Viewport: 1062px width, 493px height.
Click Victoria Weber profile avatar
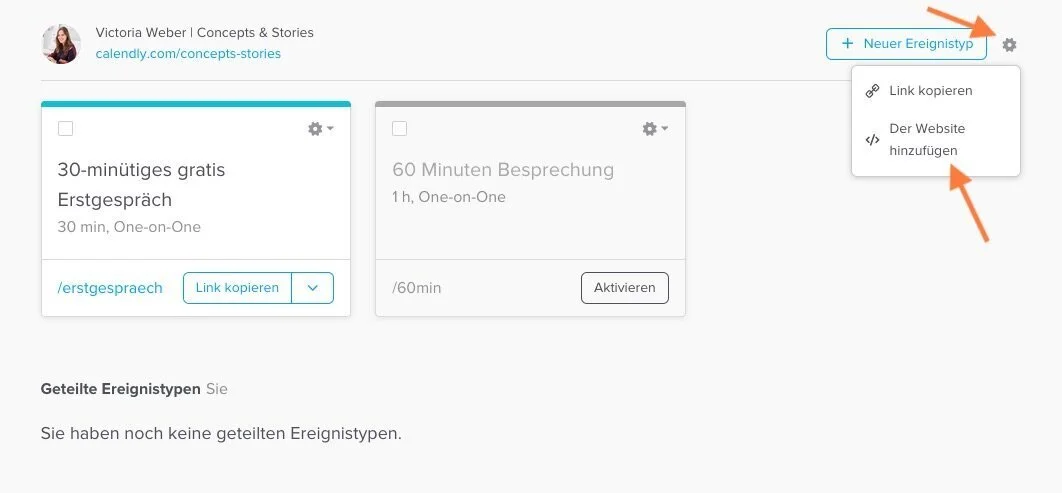61,44
